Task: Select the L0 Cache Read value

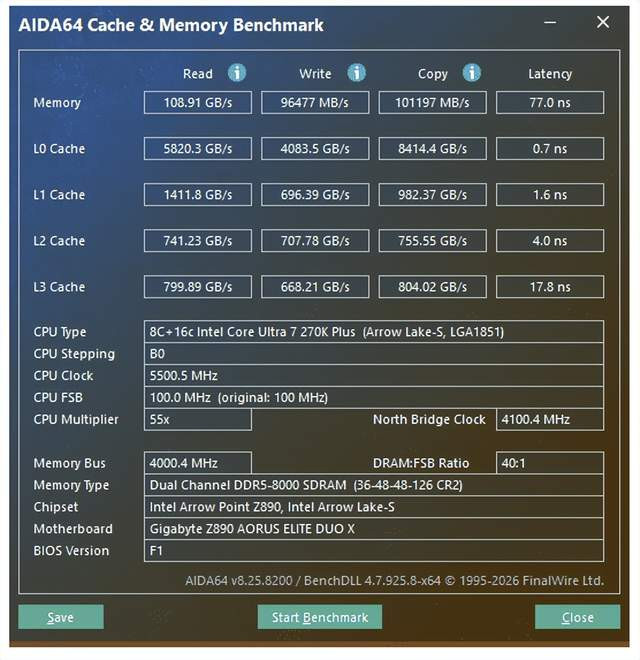Action: pyautogui.click(x=198, y=149)
